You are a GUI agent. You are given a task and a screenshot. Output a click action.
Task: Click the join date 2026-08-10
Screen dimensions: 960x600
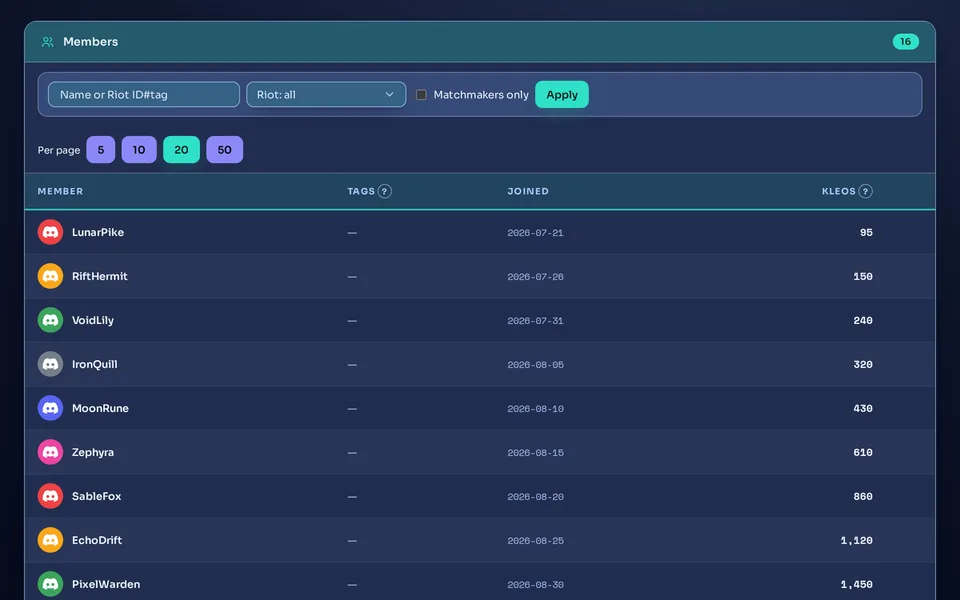click(x=535, y=409)
